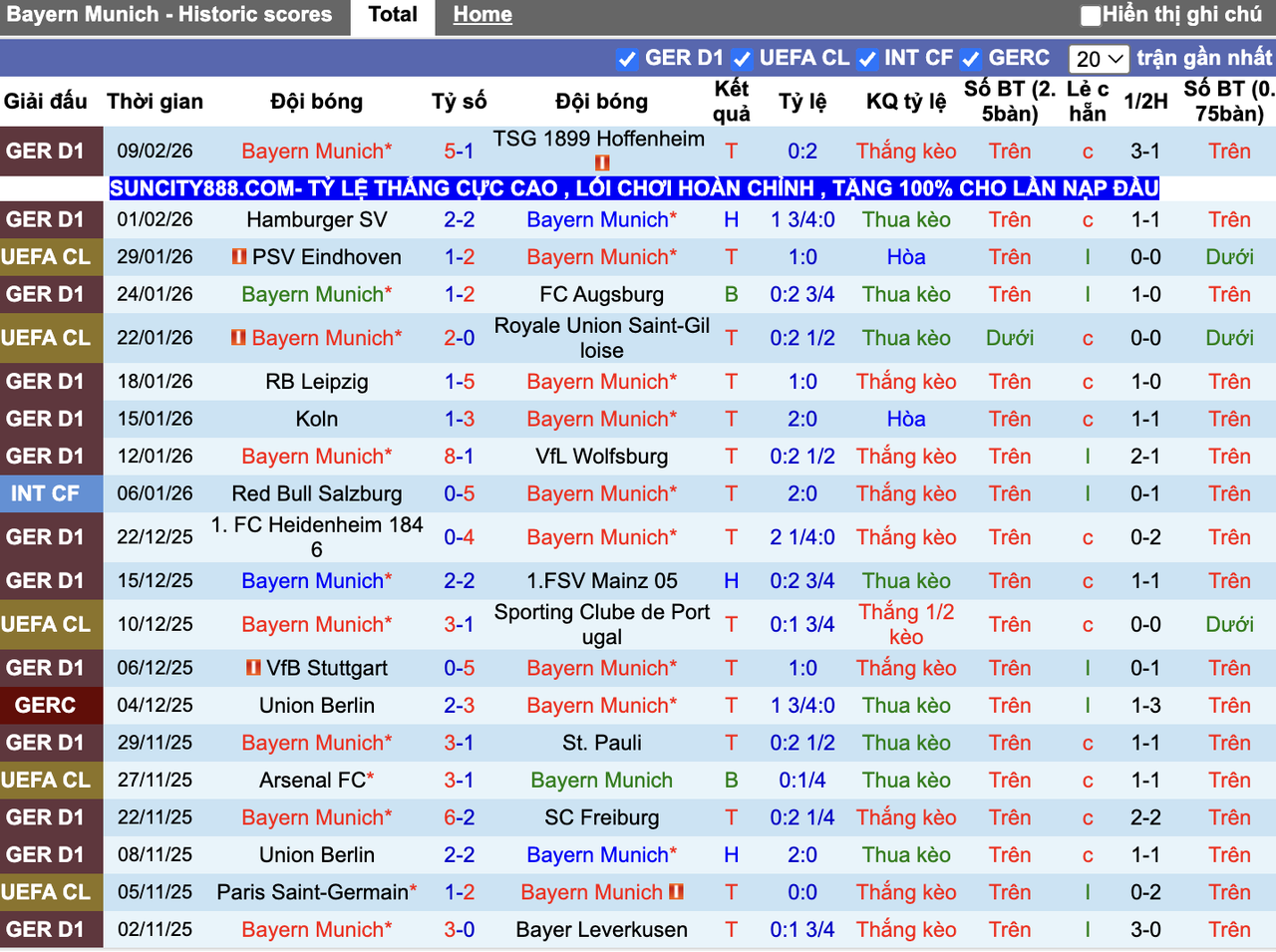
Task: Select the Bayer Leverkusen team name
Action: [602, 930]
